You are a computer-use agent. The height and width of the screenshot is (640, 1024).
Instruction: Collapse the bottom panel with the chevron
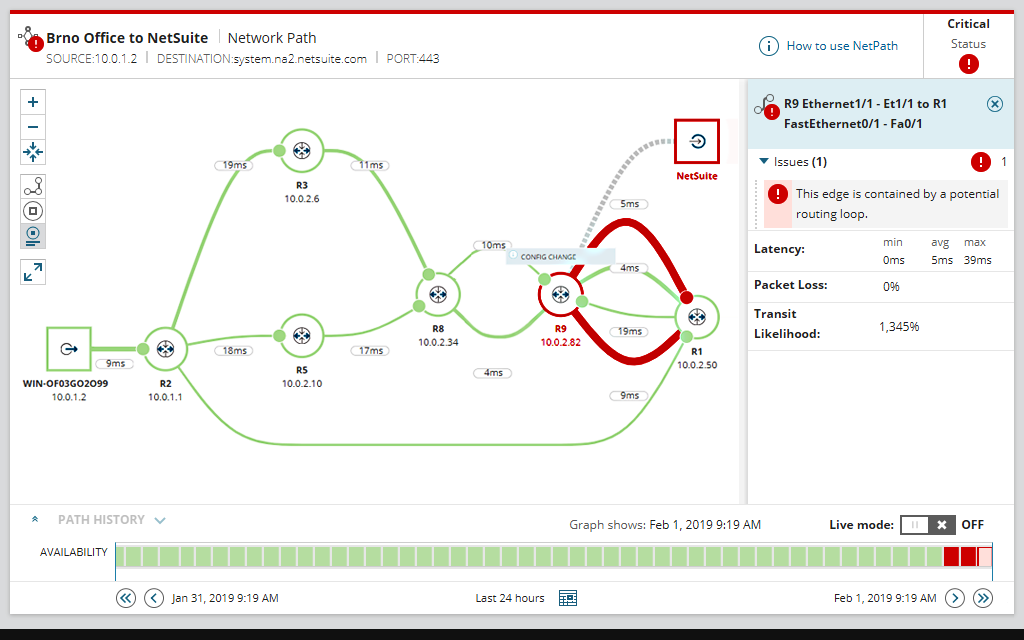click(35, 519)
